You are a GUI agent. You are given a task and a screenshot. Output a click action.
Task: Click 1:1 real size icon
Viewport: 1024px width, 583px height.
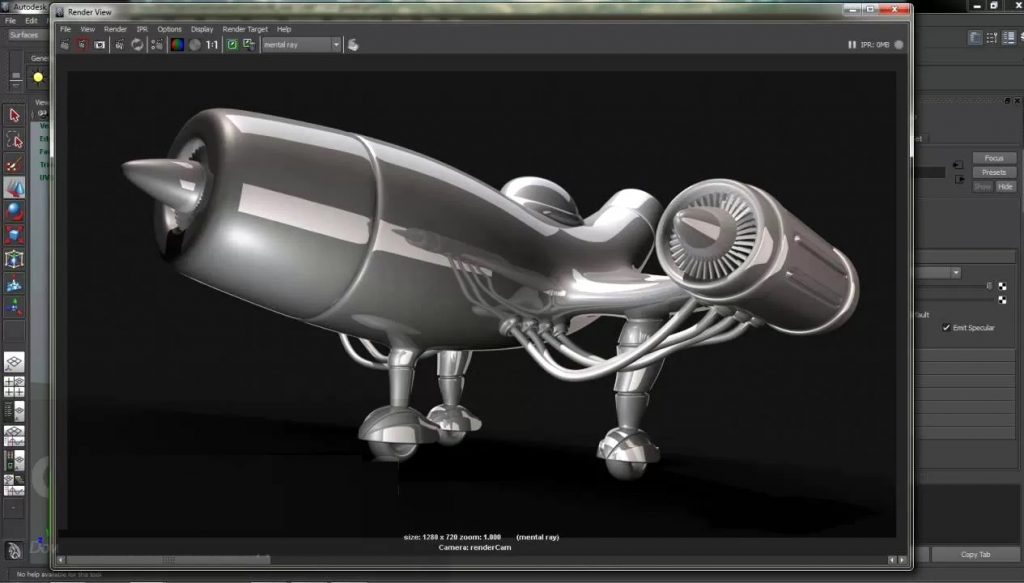coord(212,44)
